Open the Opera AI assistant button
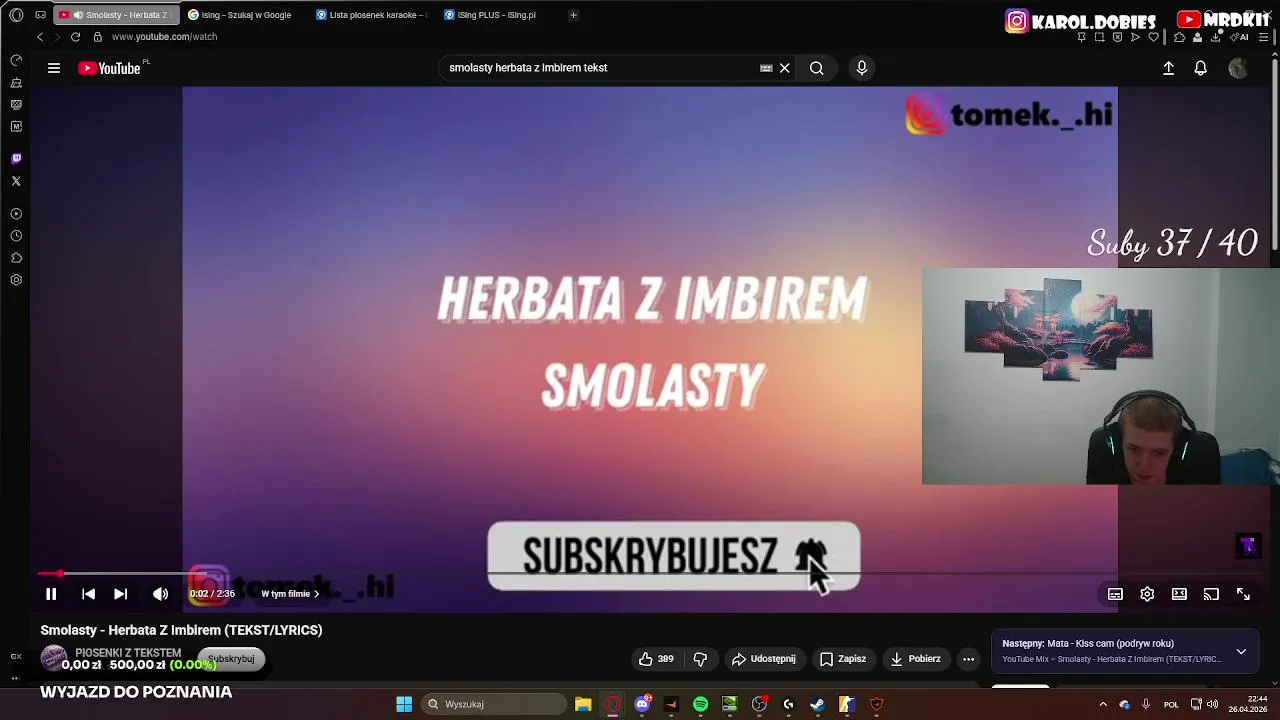The image size is (1280, 720). click(x=1241, y=37)
